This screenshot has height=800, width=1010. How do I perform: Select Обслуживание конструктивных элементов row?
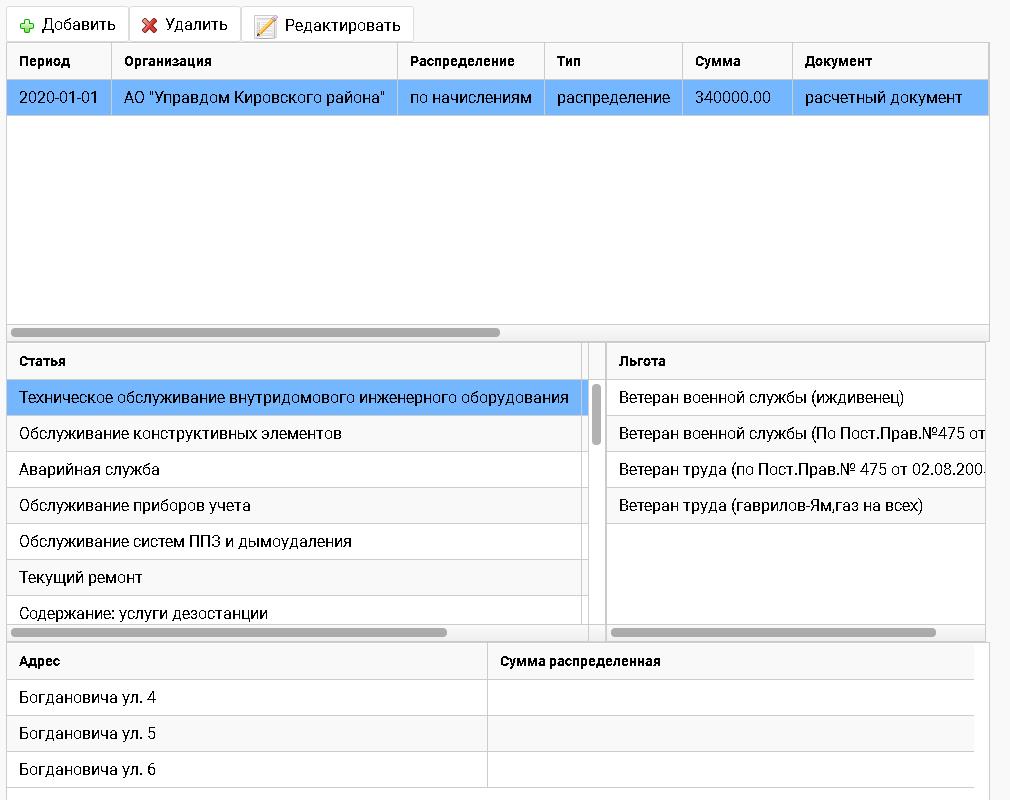click(180, 433)
